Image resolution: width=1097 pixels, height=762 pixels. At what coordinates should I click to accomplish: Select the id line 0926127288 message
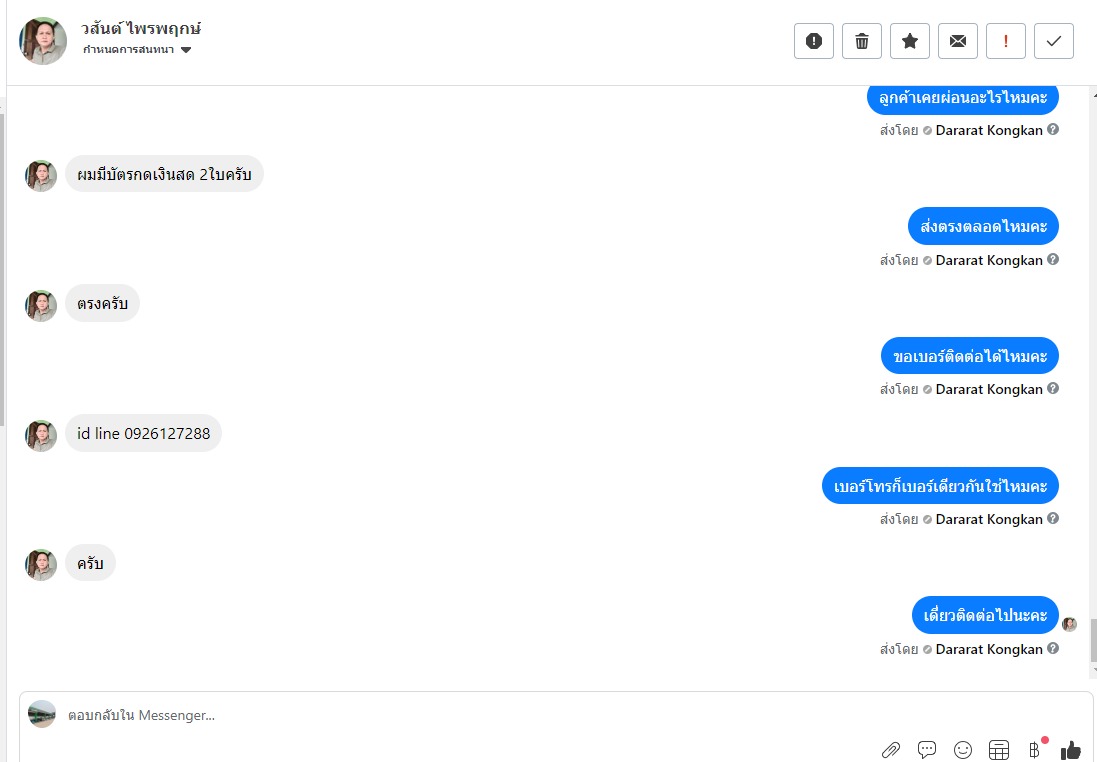[x=143, y=433]
